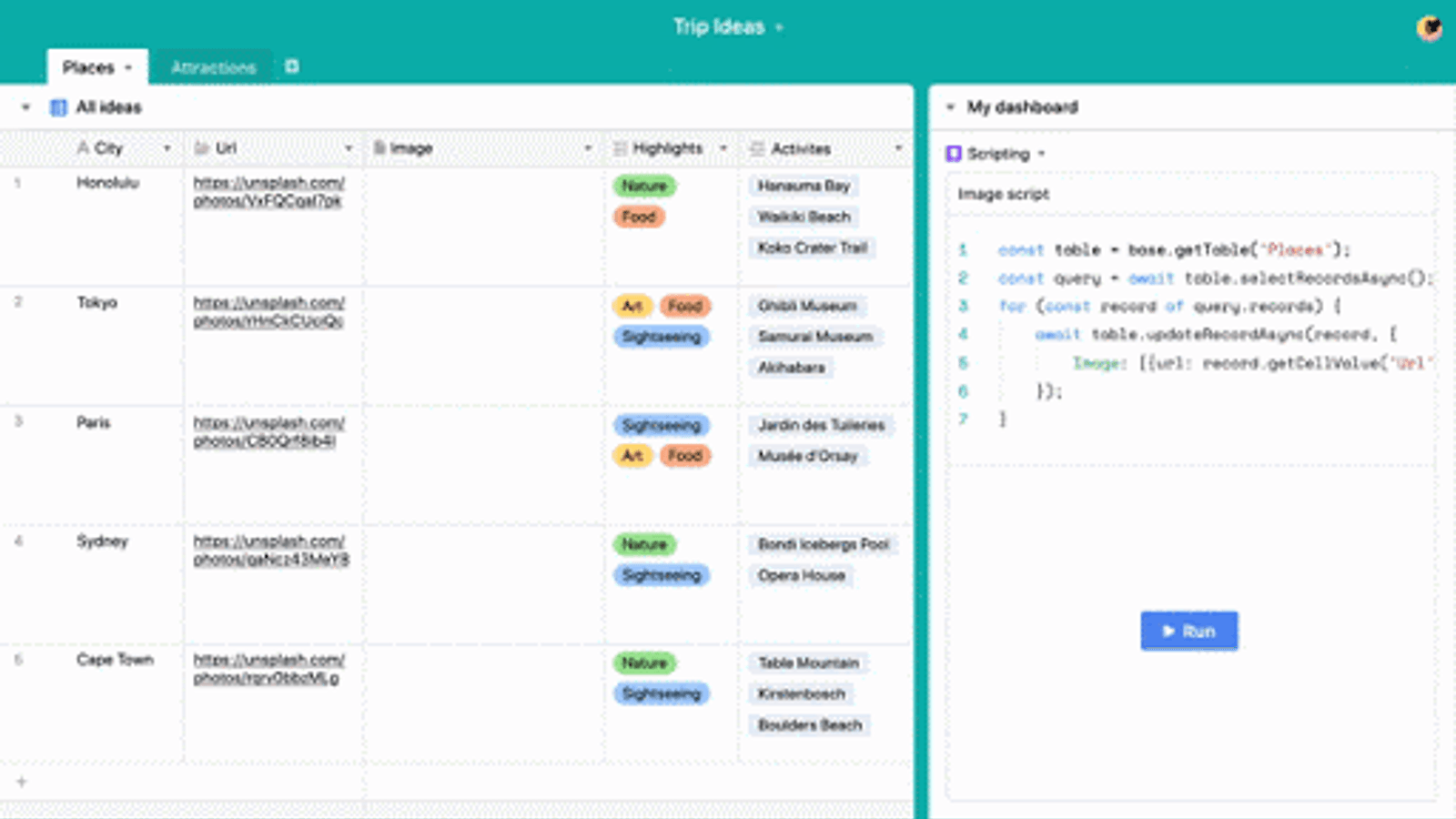The width and height of the screenshot is (1456, 819).
Task: Select the Tokyo city cell
Action: (96, 303)
